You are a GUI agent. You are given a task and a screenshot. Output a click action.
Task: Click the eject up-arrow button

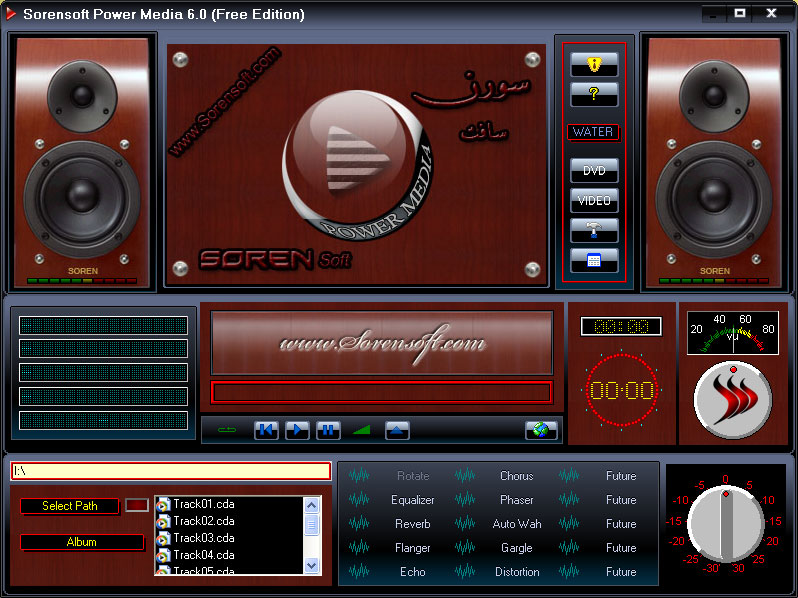pos(397,431)
